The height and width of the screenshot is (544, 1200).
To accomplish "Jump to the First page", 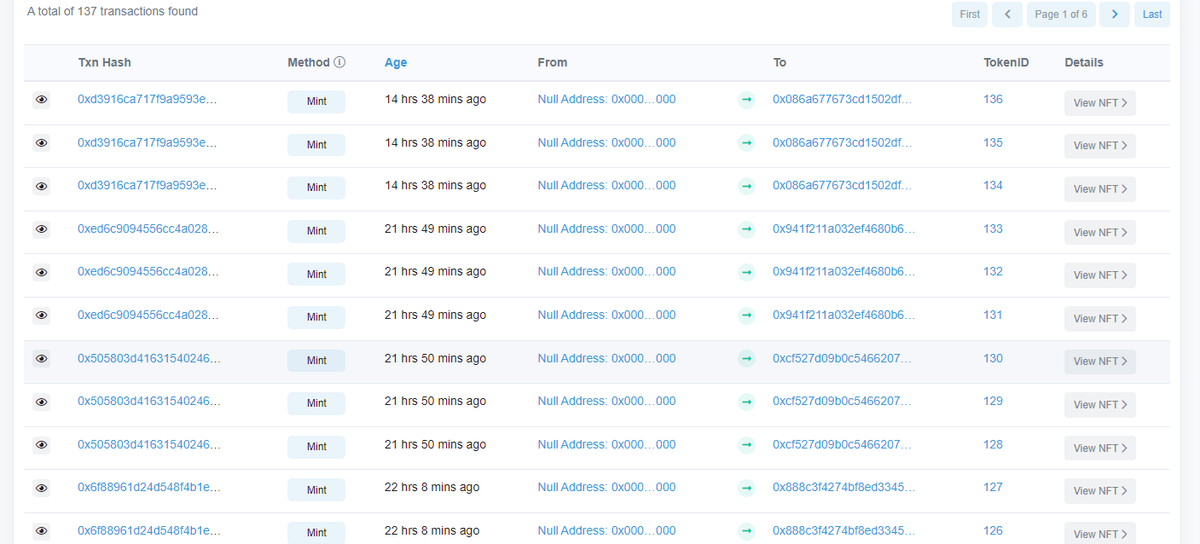I will [970, 14].
